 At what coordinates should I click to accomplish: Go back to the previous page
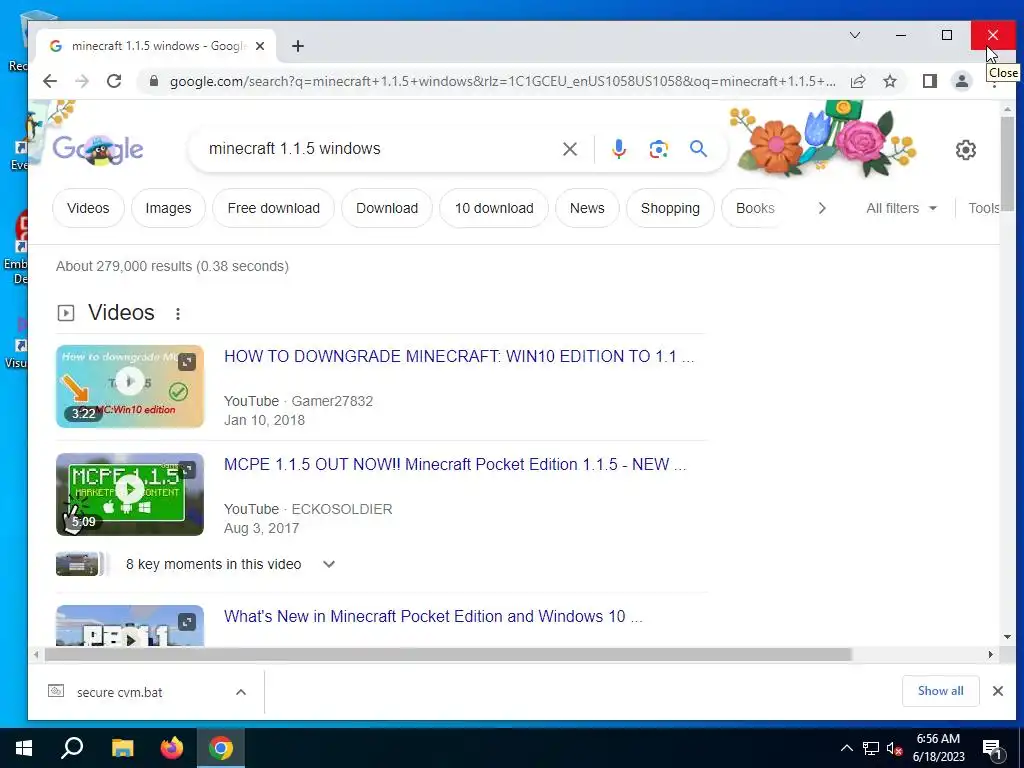[50, 81]
